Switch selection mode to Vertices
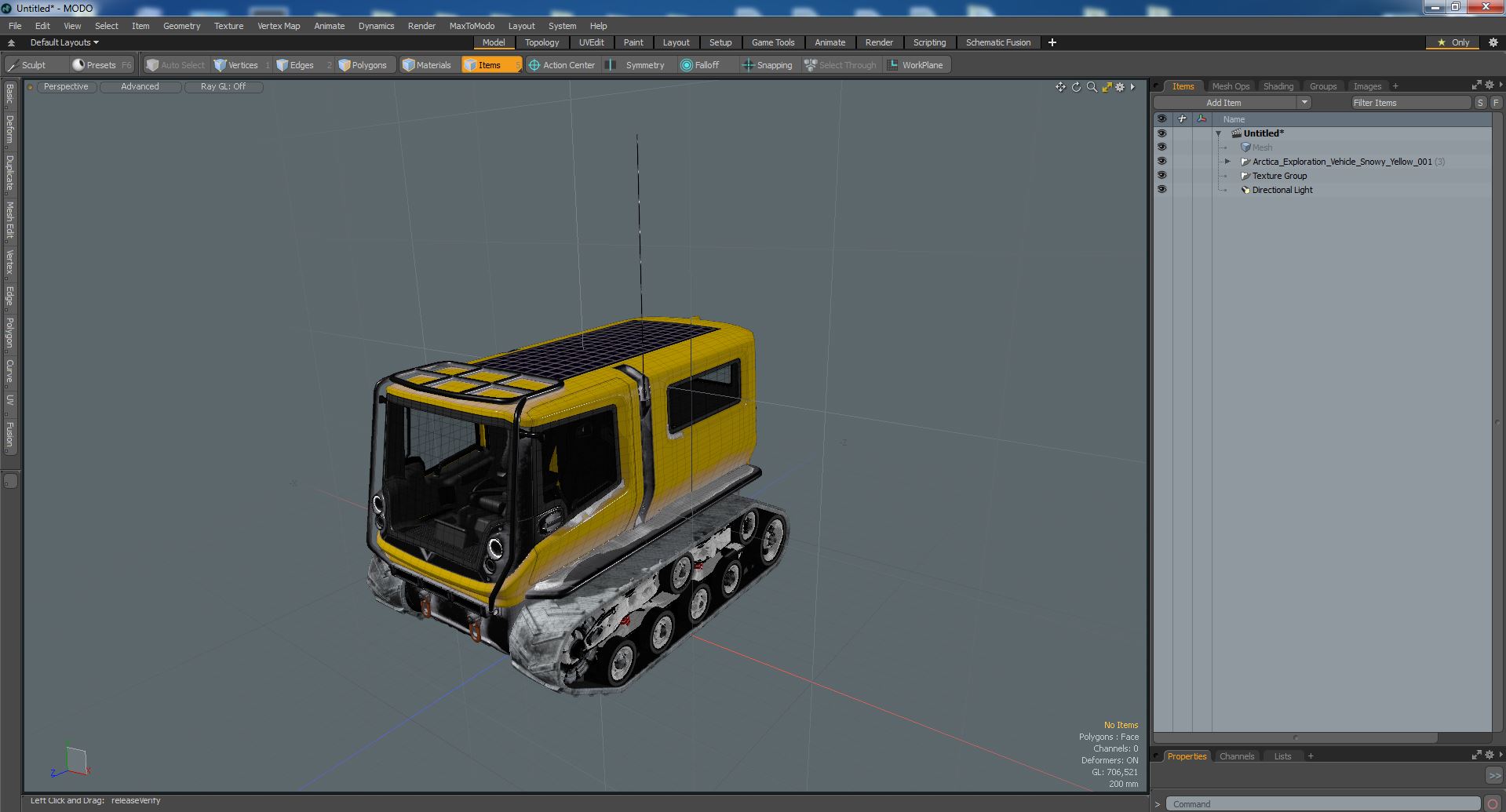Viewport: 1506px width, 812px height. tap(242, 65)
